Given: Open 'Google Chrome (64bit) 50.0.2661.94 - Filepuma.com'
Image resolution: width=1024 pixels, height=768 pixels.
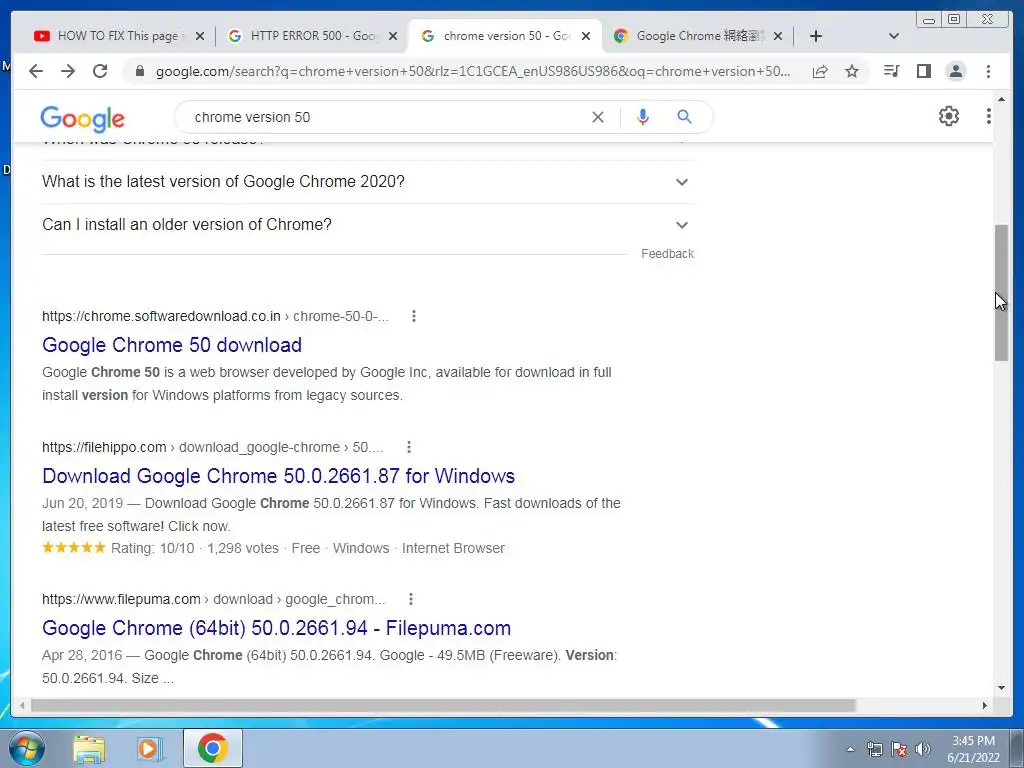Looking at the screenshot, I should pos(276,628).
